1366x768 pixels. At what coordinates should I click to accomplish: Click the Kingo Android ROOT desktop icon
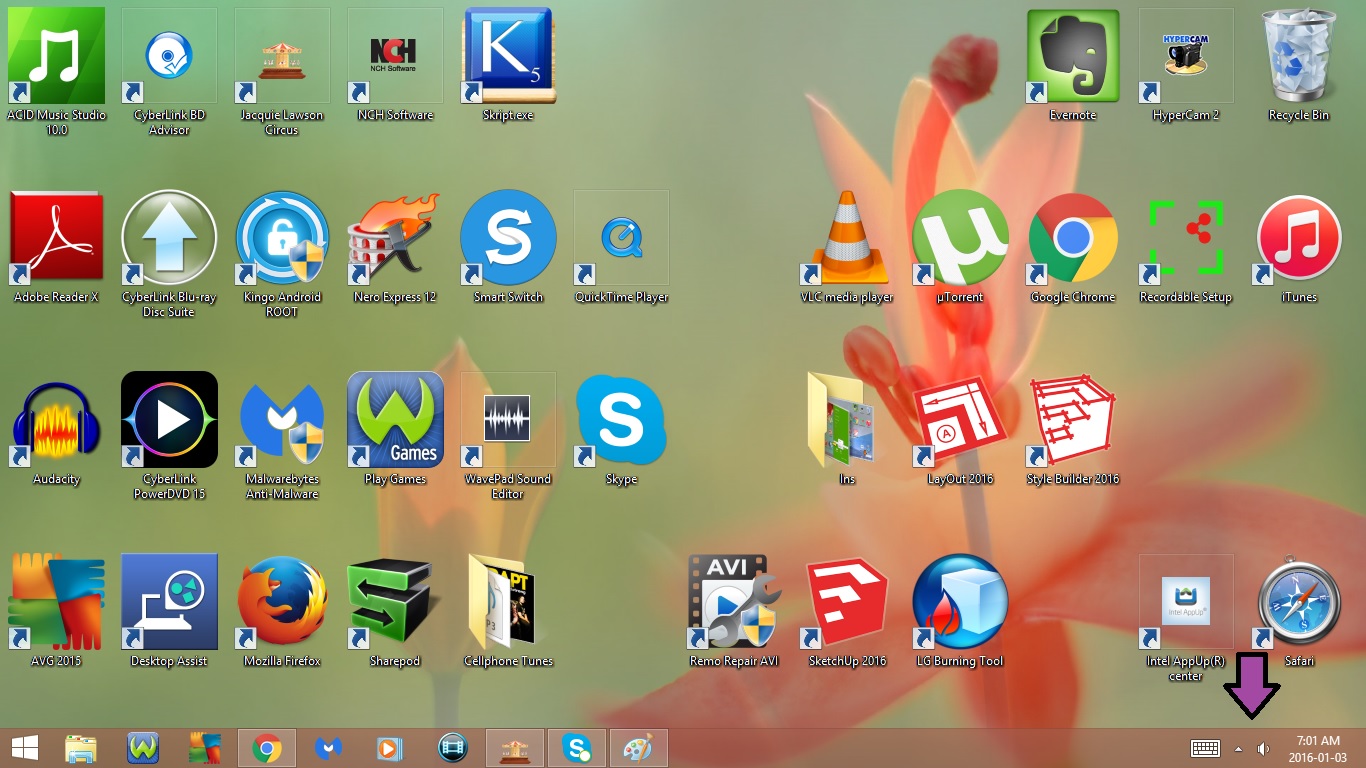[x=282, y=238]
